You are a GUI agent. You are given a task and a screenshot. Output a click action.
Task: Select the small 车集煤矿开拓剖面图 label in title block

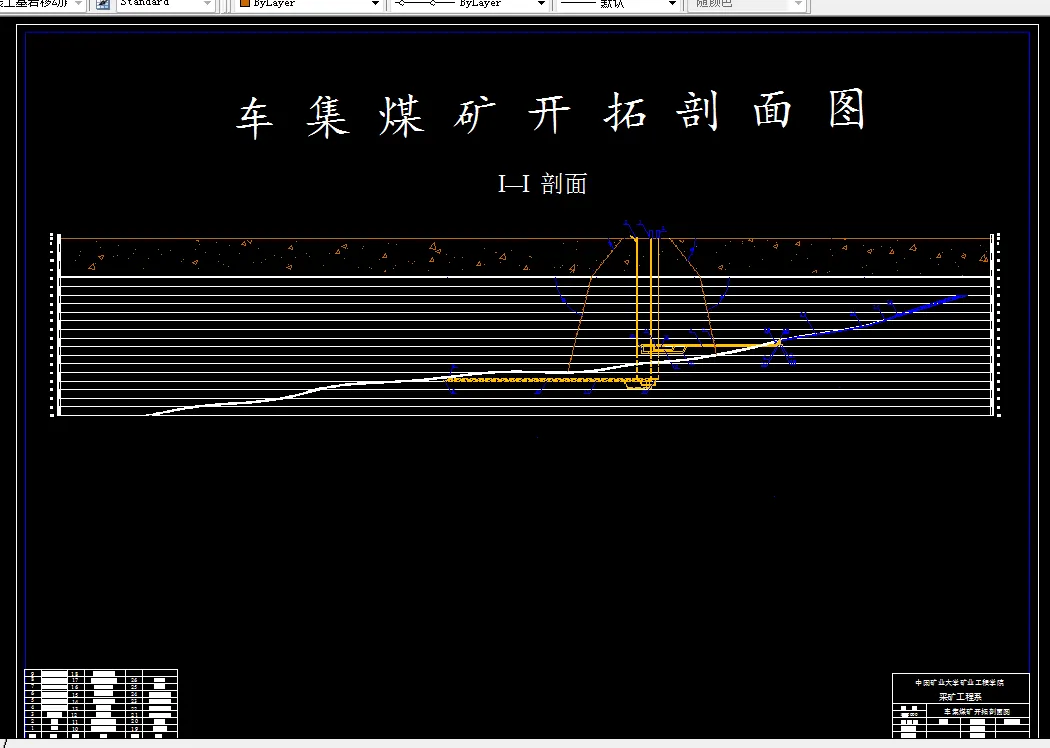(x=977, y=712)
